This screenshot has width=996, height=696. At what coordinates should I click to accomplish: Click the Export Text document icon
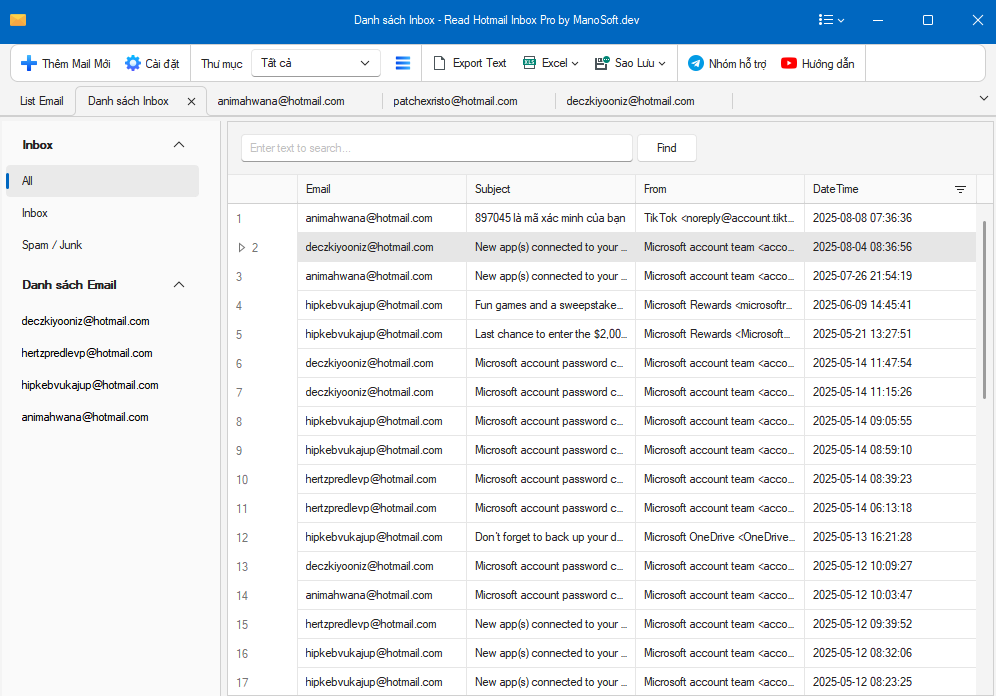pos(440,64)
